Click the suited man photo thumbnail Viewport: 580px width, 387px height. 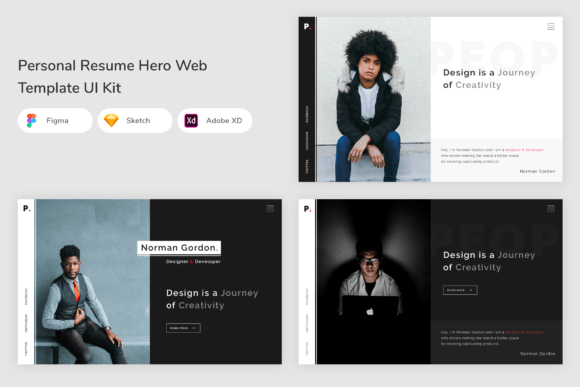[x=93, y=282]
